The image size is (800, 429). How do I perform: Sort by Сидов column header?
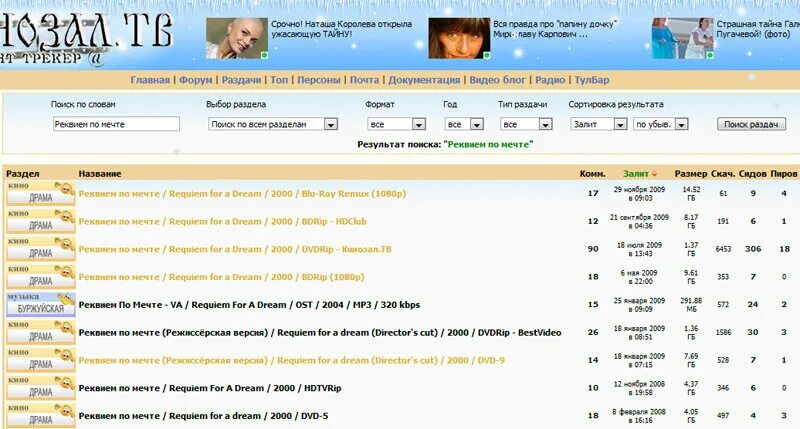[x=753, y=174]
